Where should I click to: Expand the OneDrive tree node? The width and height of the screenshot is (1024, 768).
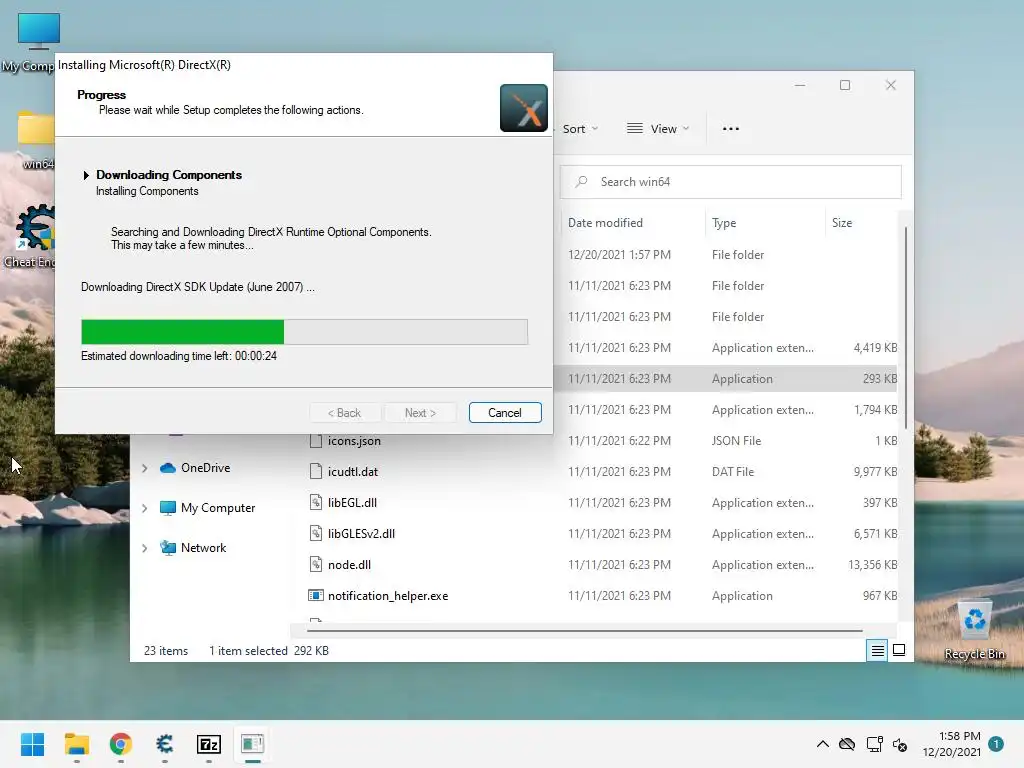(145, 468)
